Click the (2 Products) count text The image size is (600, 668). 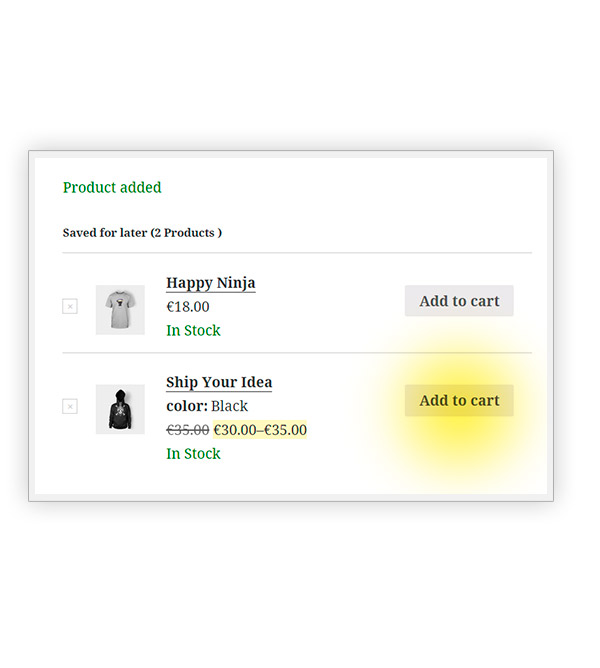pos(186,233)
